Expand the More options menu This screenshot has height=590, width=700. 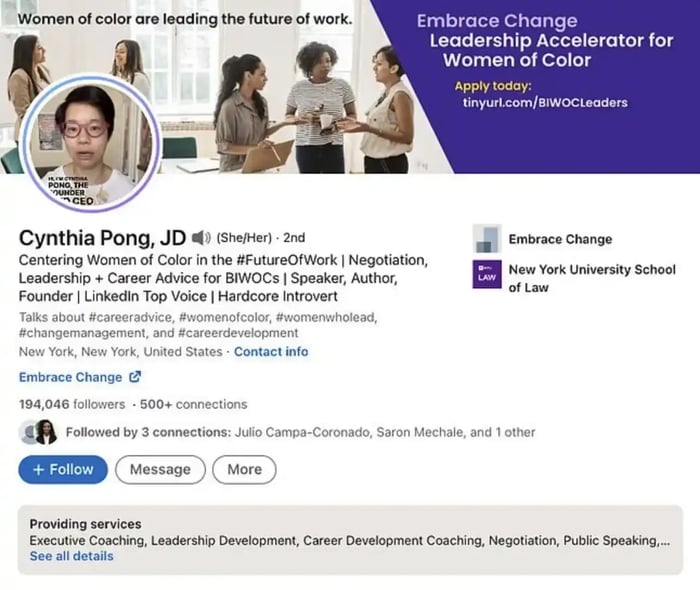[244, 469]
